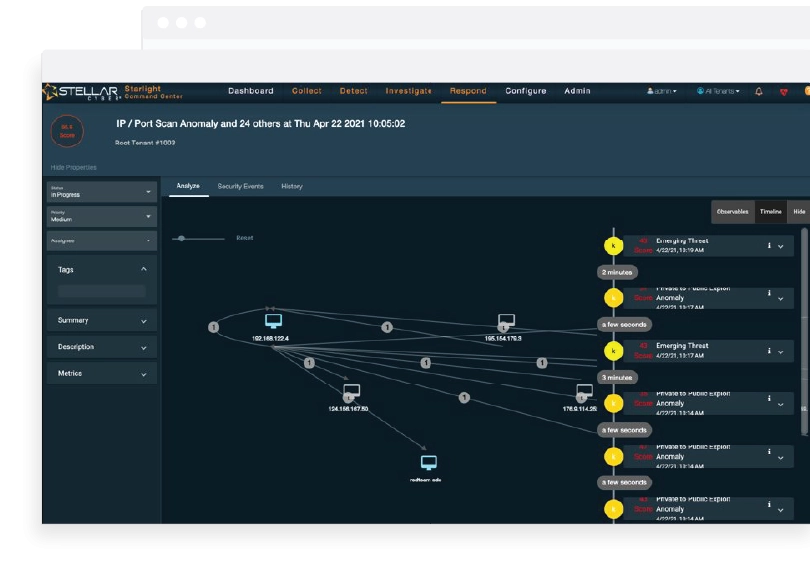Select the light-blue redteam host node
Viewport: 810px width, 575px height.
pos(429,463)
